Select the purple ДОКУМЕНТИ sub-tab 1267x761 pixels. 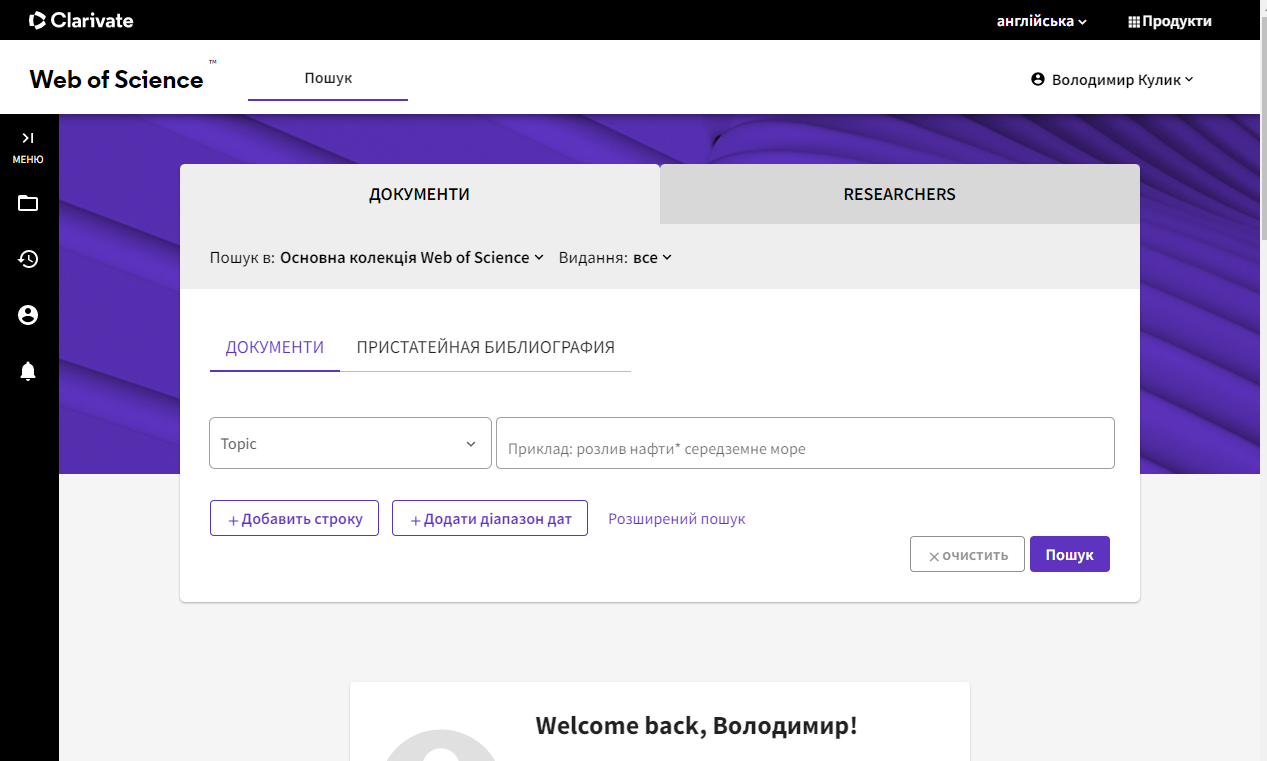(275, 348)
